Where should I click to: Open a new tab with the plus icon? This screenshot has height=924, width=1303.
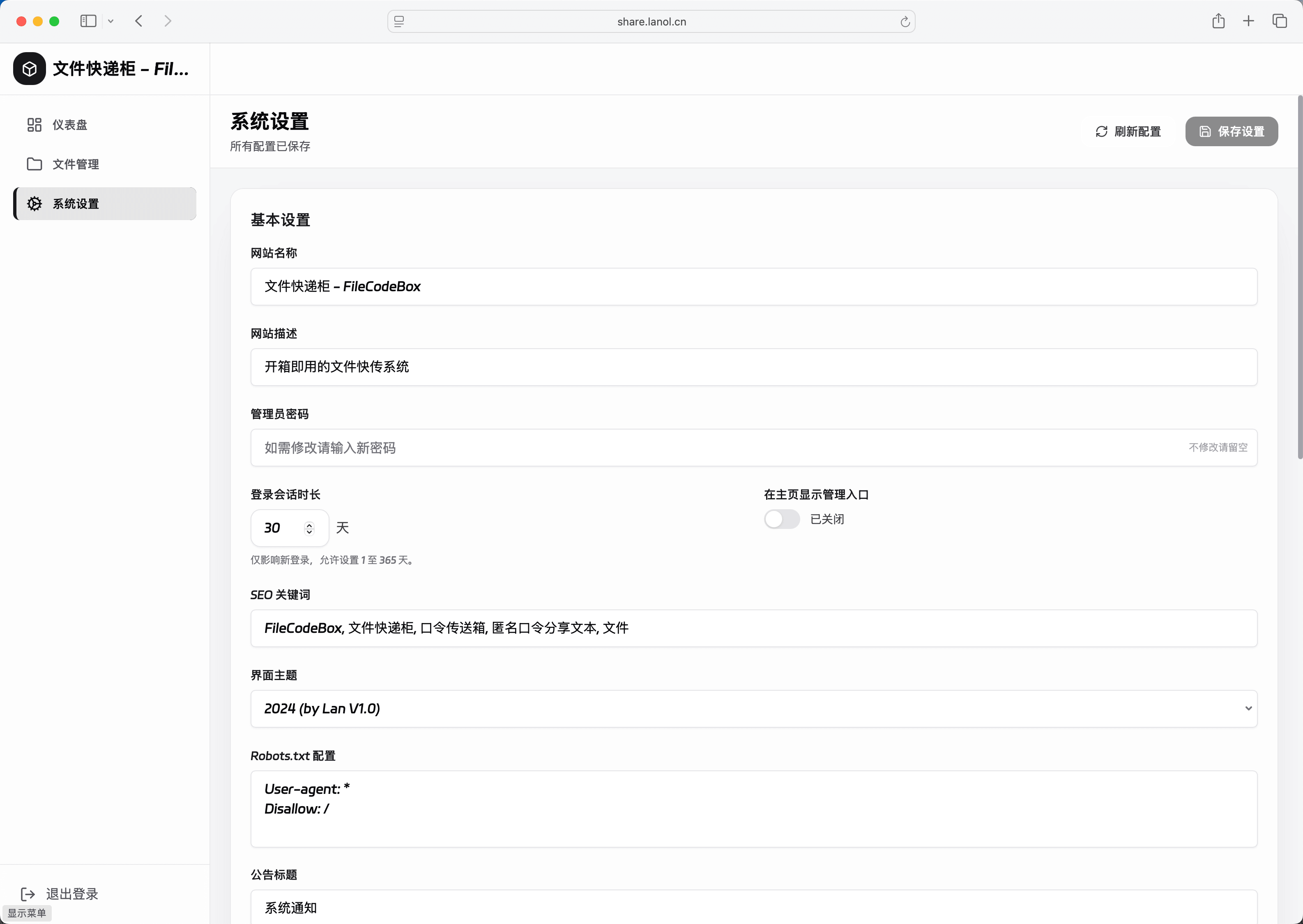point(1248,21)
